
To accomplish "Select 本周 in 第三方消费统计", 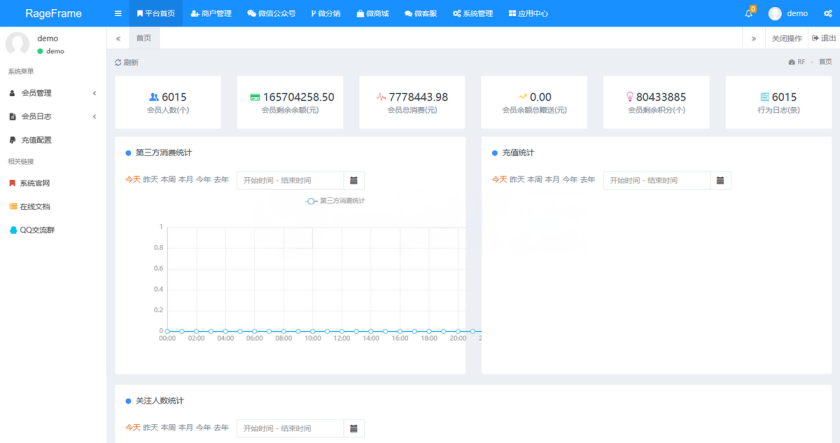I will (x=168, y=179).
